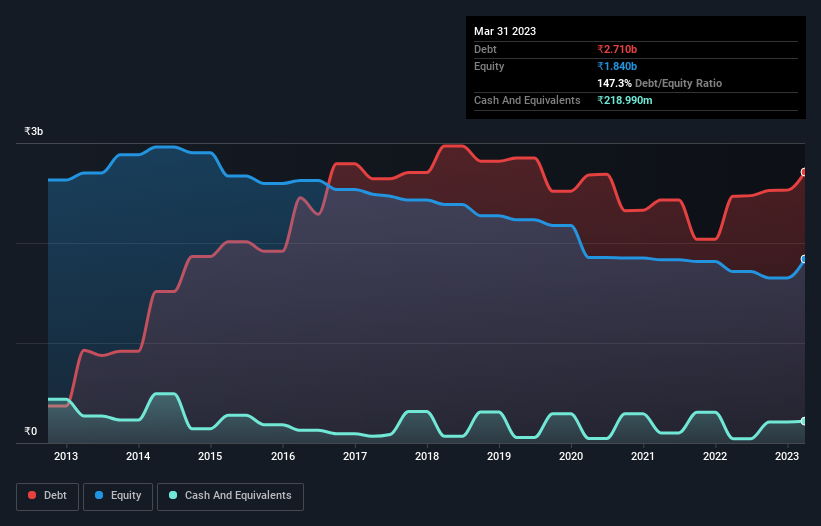Click the 2014 x-axis label

[x=138, y=456]
